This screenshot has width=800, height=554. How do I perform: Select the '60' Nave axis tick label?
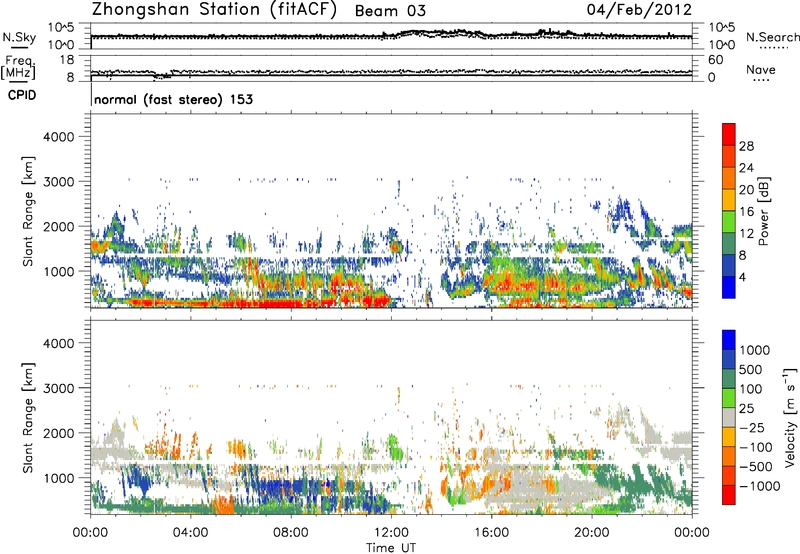pos(715,60)
